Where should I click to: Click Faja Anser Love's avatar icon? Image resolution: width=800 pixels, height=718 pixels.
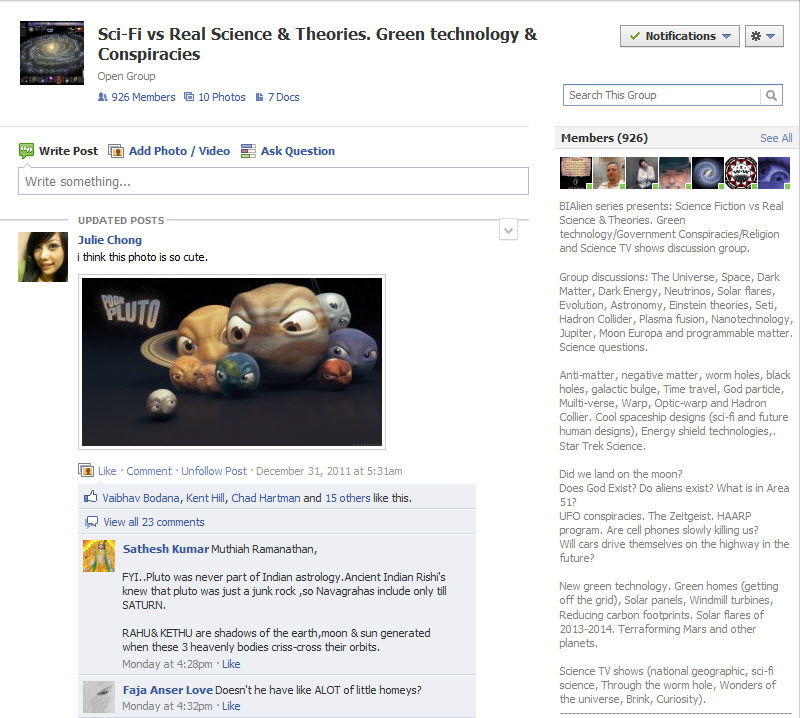point(98,696)
